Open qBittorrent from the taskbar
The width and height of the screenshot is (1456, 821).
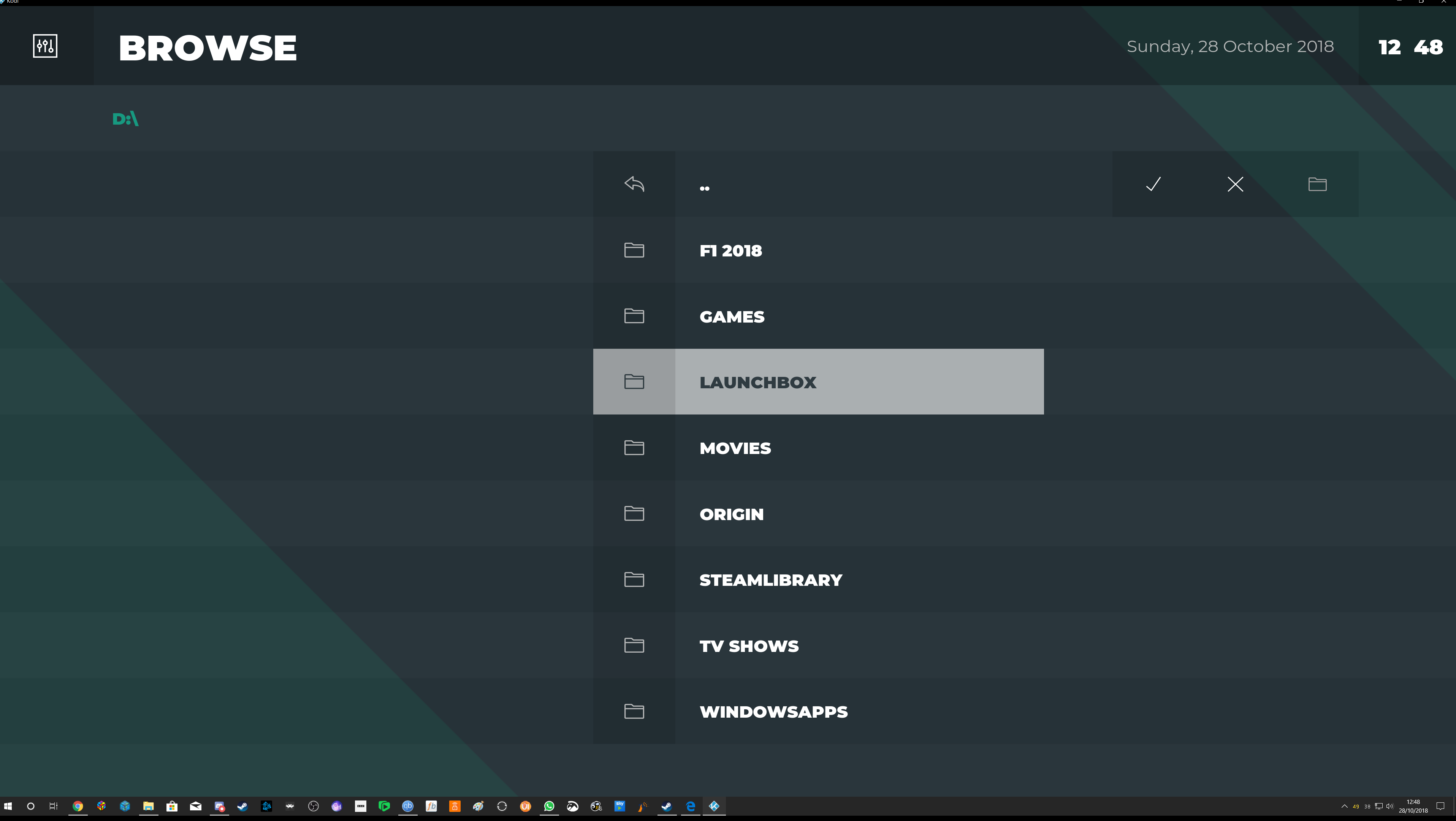pyautogui.click(x=407, y=806)
